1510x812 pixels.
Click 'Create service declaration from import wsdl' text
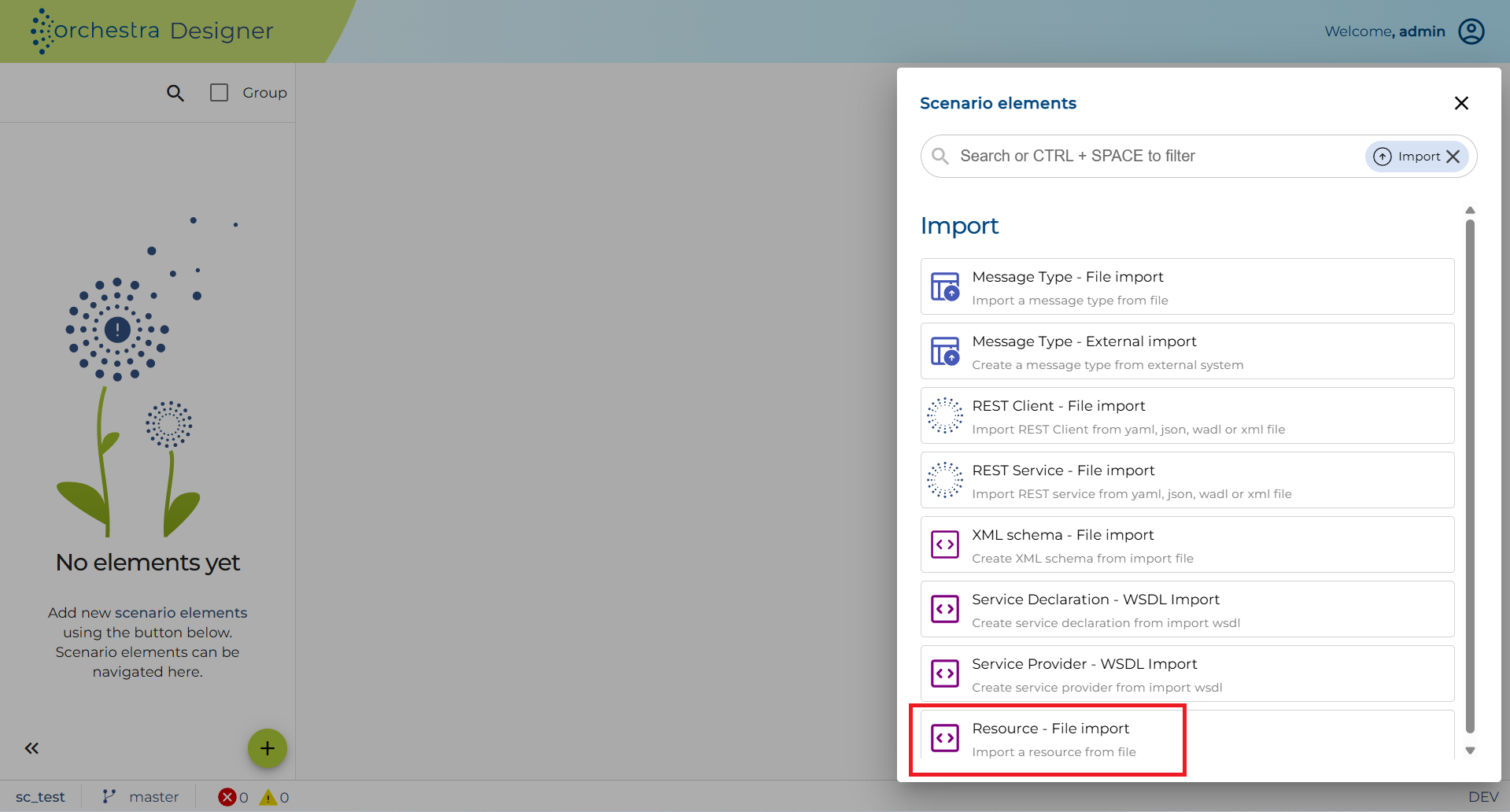click(x=1106, y=623)
